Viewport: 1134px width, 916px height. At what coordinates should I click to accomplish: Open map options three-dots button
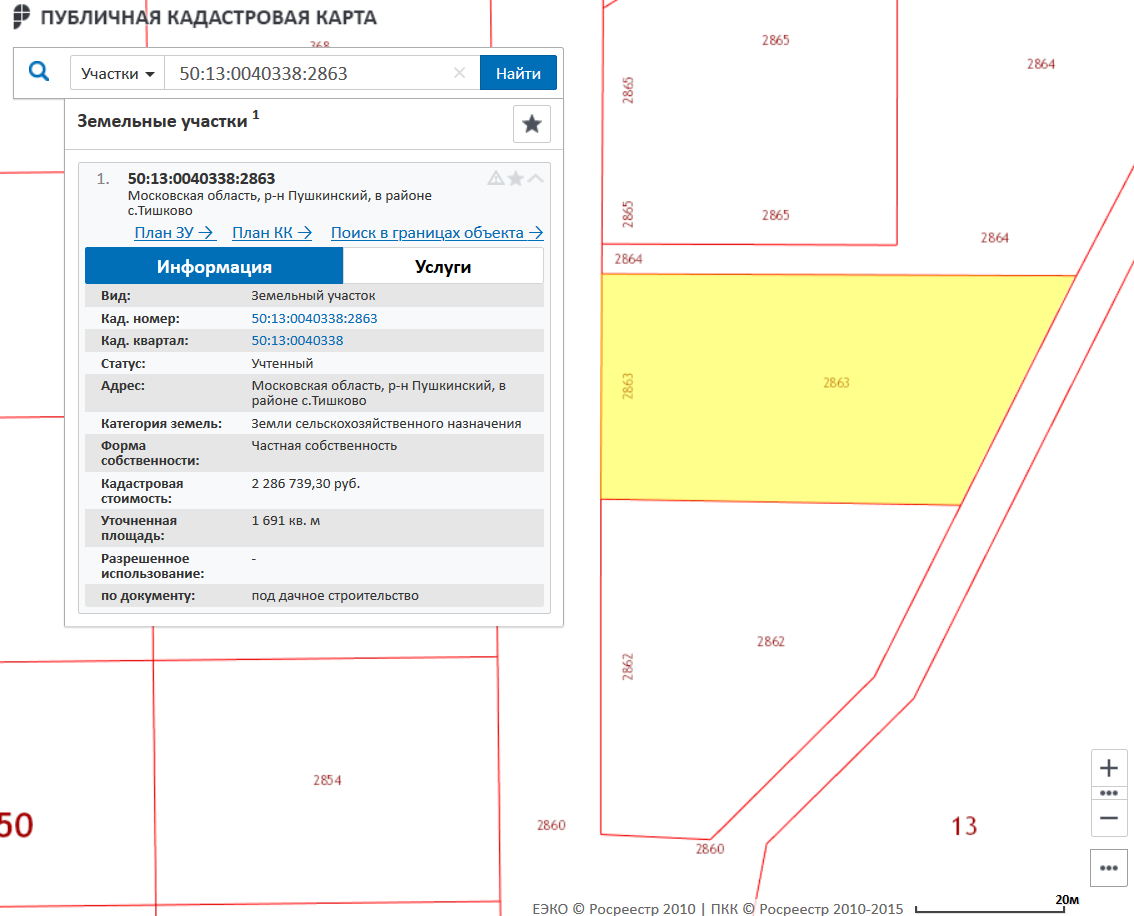pos(1109,868)
